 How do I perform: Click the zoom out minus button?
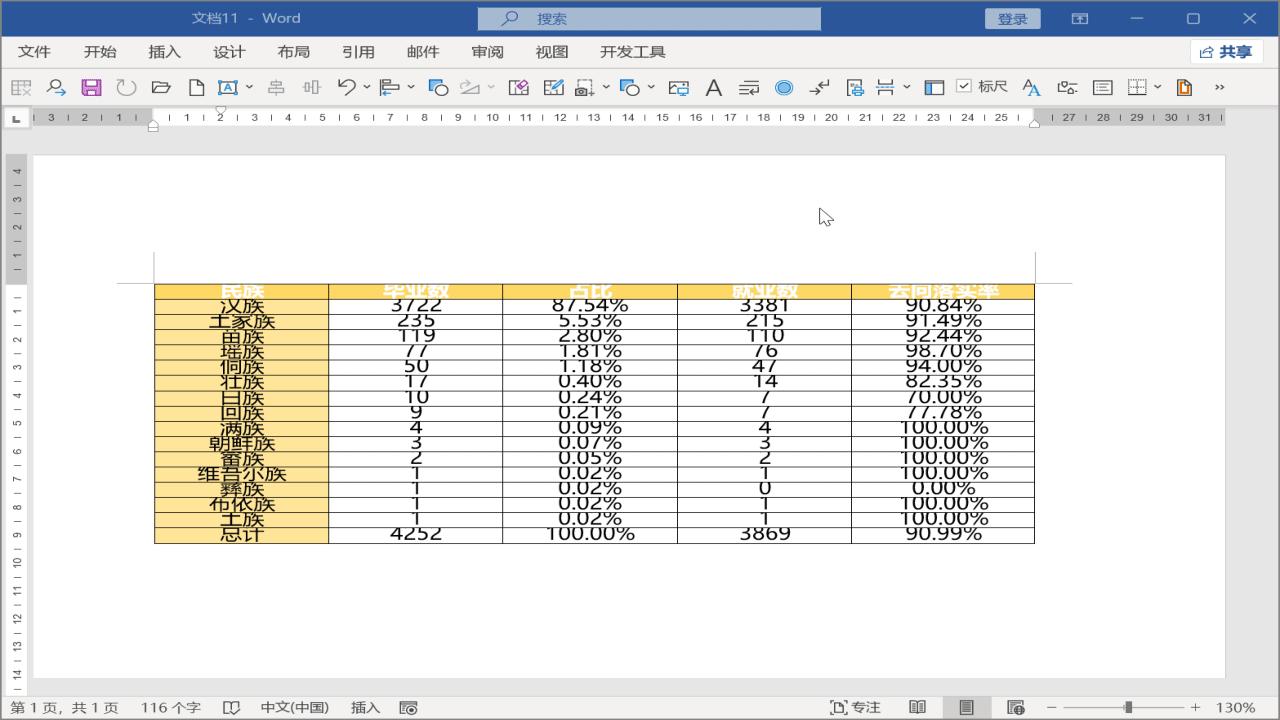pyautogui.click(x=1051, y=708)
